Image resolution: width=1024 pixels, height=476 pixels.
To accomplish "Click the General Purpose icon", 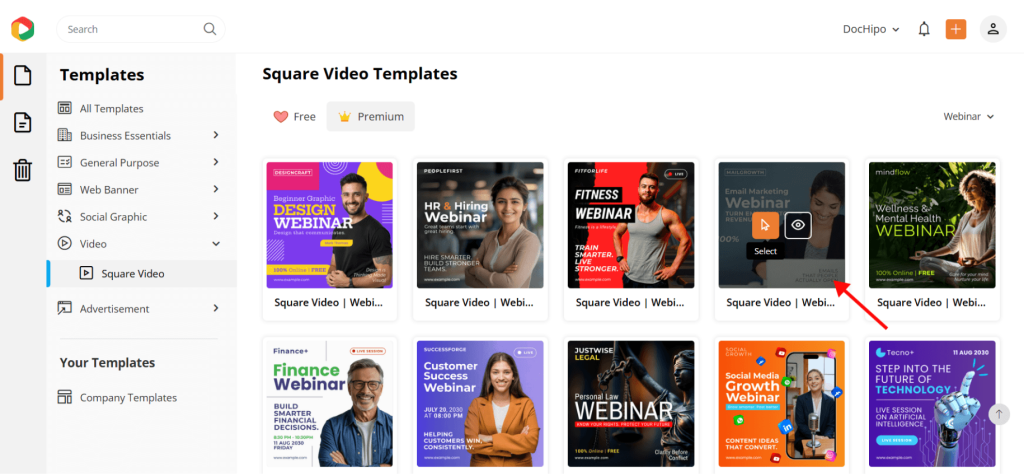I will [65, 163].
